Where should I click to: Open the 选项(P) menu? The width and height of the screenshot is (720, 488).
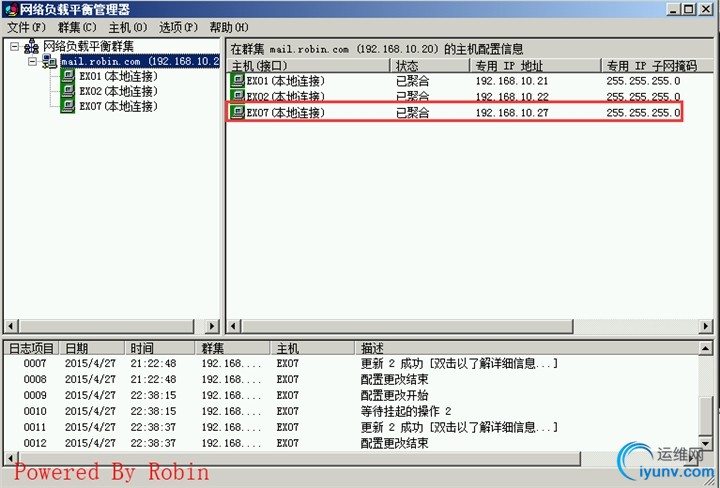tap(178, 28)
